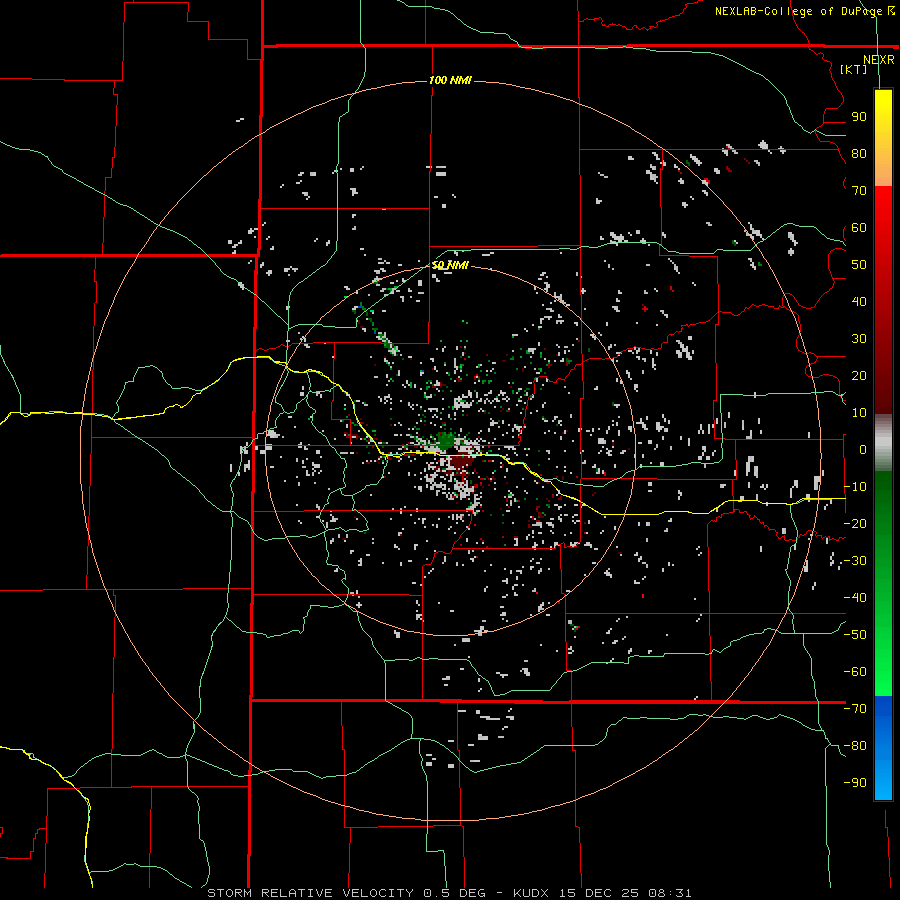Viewport: 900px width, 900px height.
Task: Click the -60 value on the velocity scale
Action: (855, 672)
